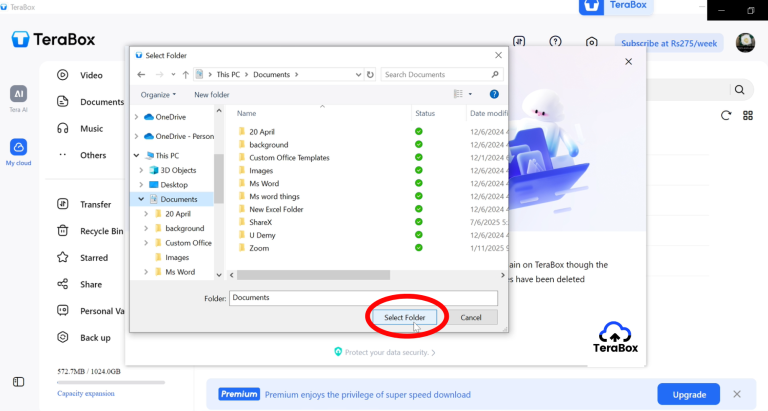
Task: Click the Search Documents field
Action: click(441, 74)
